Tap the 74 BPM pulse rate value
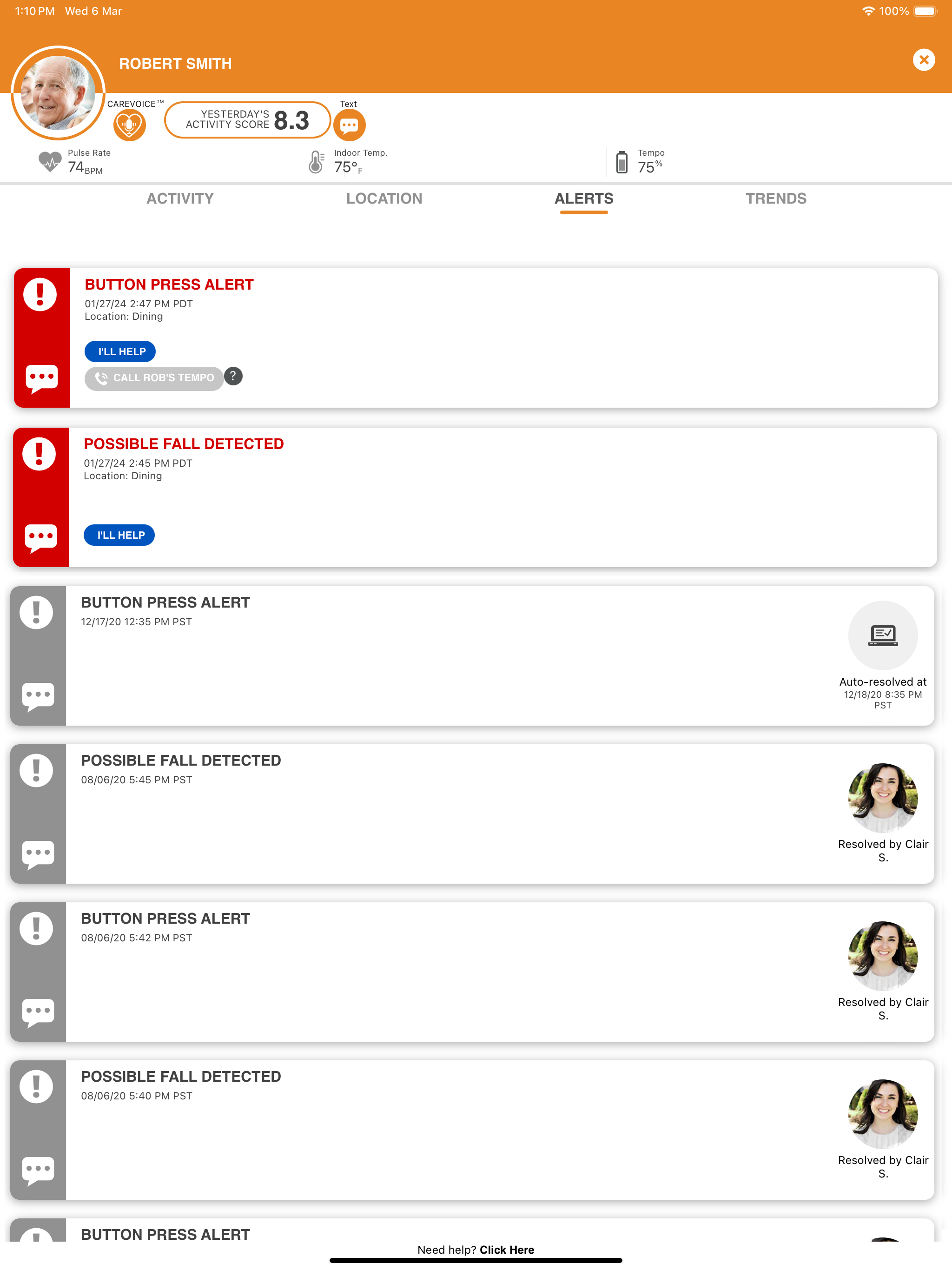Viewport: 952px width, 1270px height. coord(85,167)
